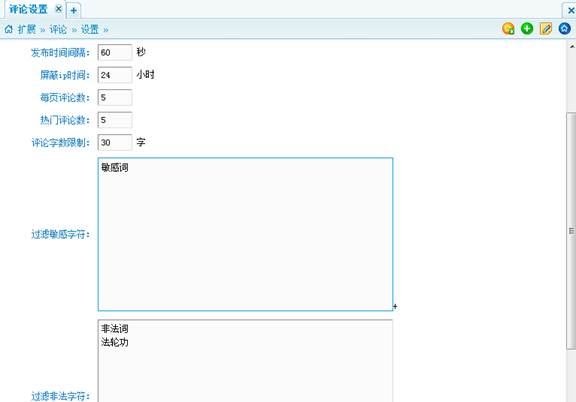
Task: Open a new tab with plus button
Action: click(x=73, y=10)
